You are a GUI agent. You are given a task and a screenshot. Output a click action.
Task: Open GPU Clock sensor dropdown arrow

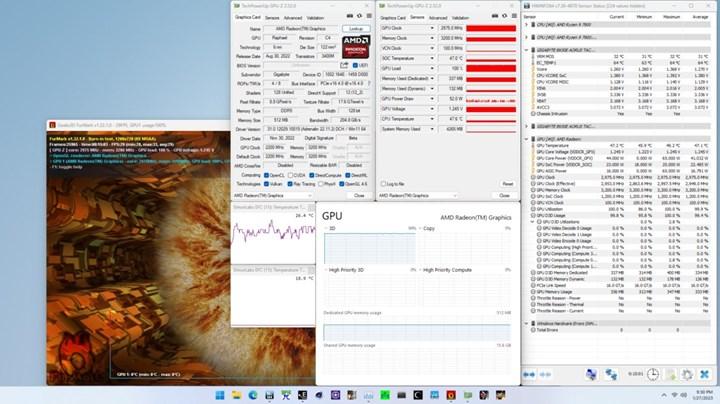(x=434, y=29)
